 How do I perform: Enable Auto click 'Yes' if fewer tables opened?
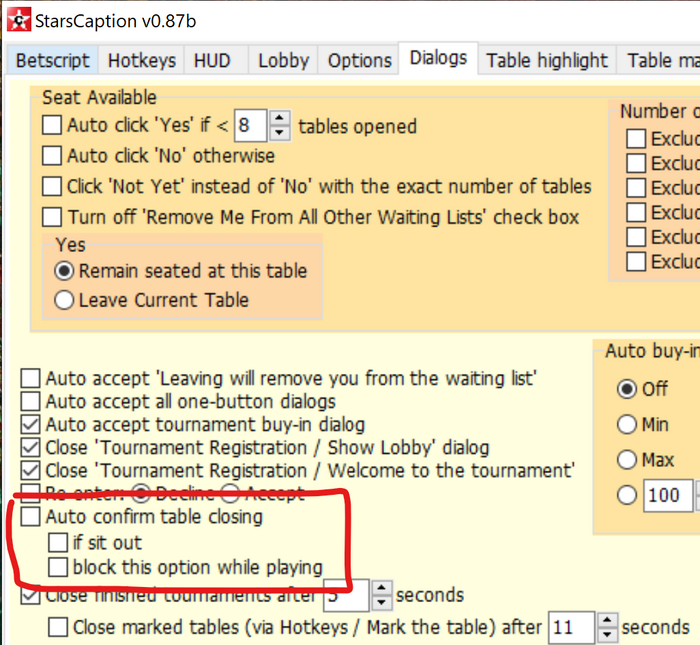(x=52, y=125)
